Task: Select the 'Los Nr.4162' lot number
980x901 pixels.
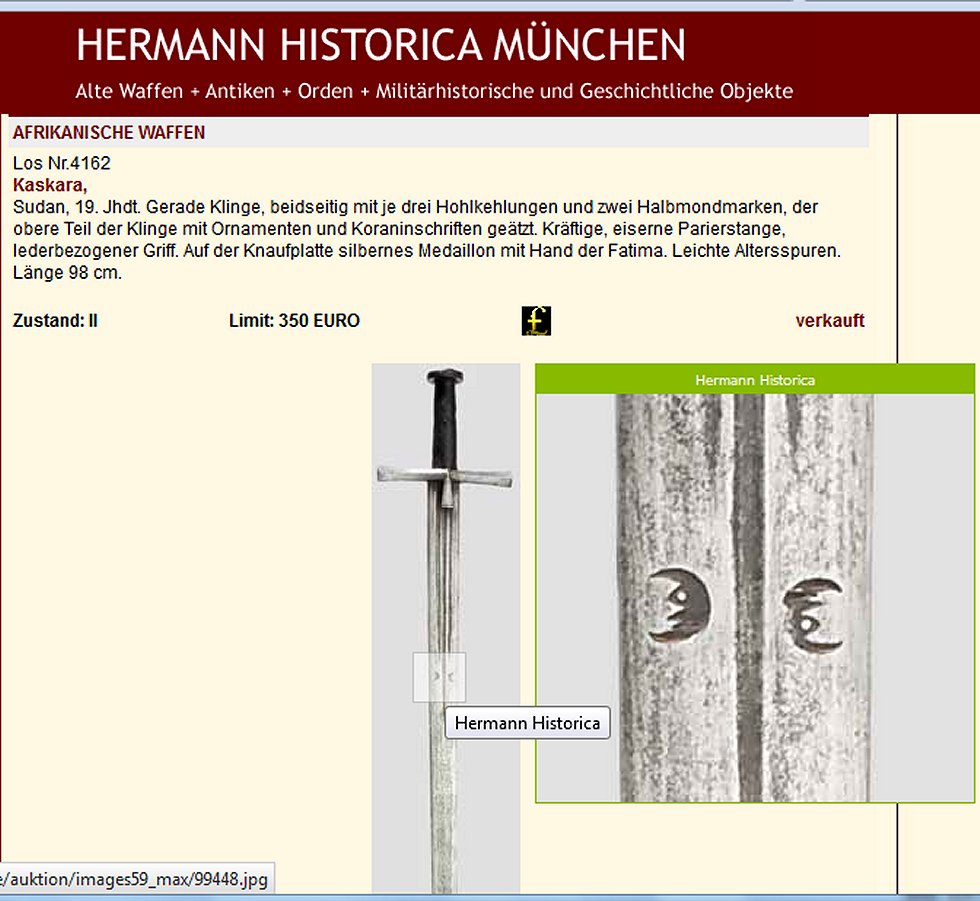Action: point(61,163)
